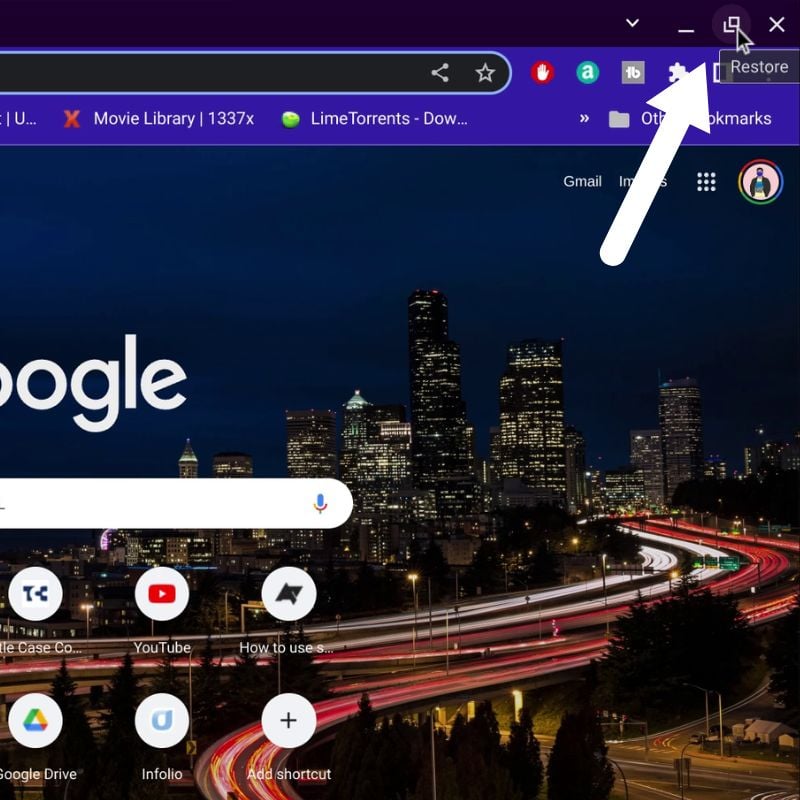Open the Infolio shortcut tile
Image resolution: width=800 pixels, height=800 pixels.
coord(163,720)
